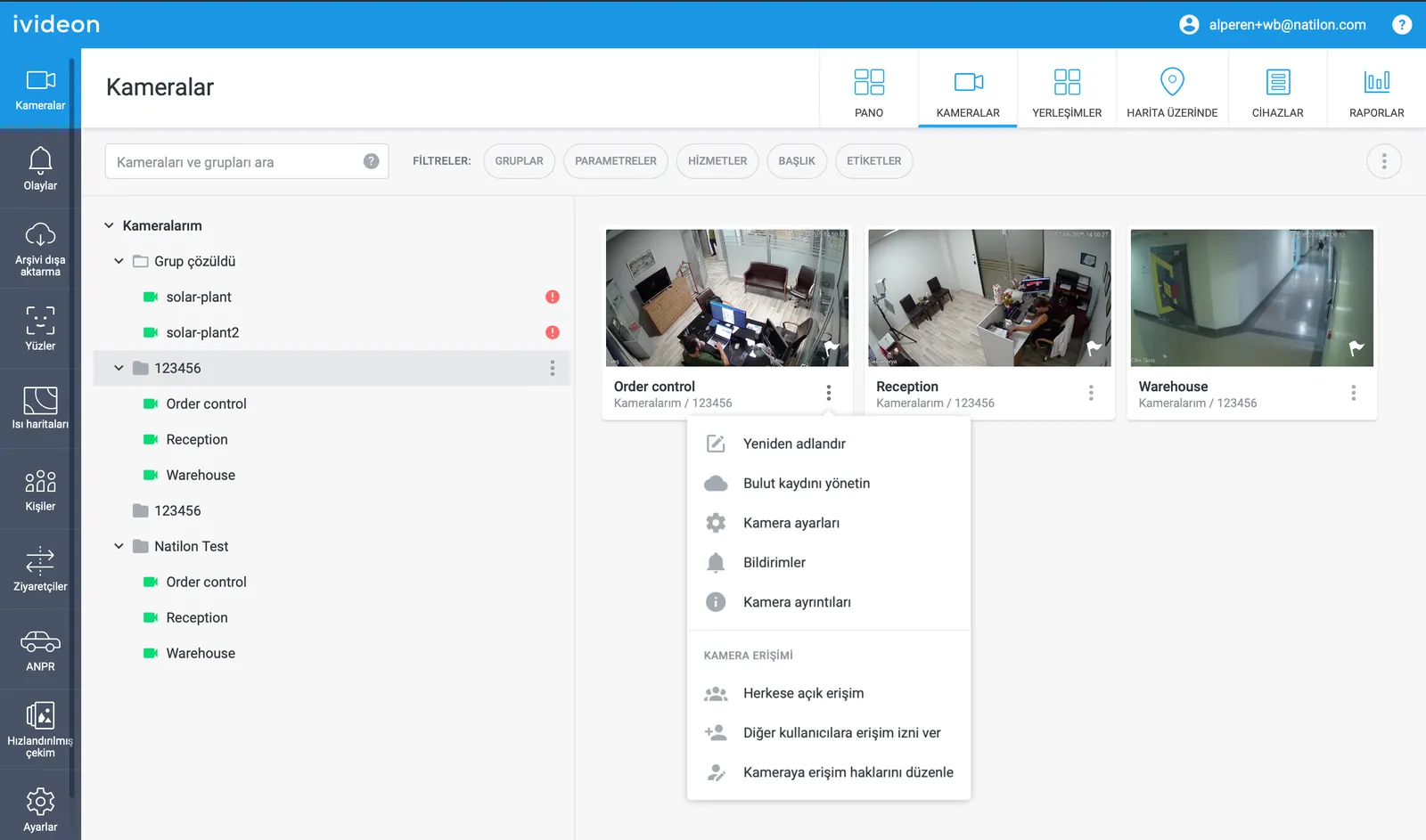The image size is (1426, 840).
Task: Click the help icon in search field
Action: tap(371, 161)
